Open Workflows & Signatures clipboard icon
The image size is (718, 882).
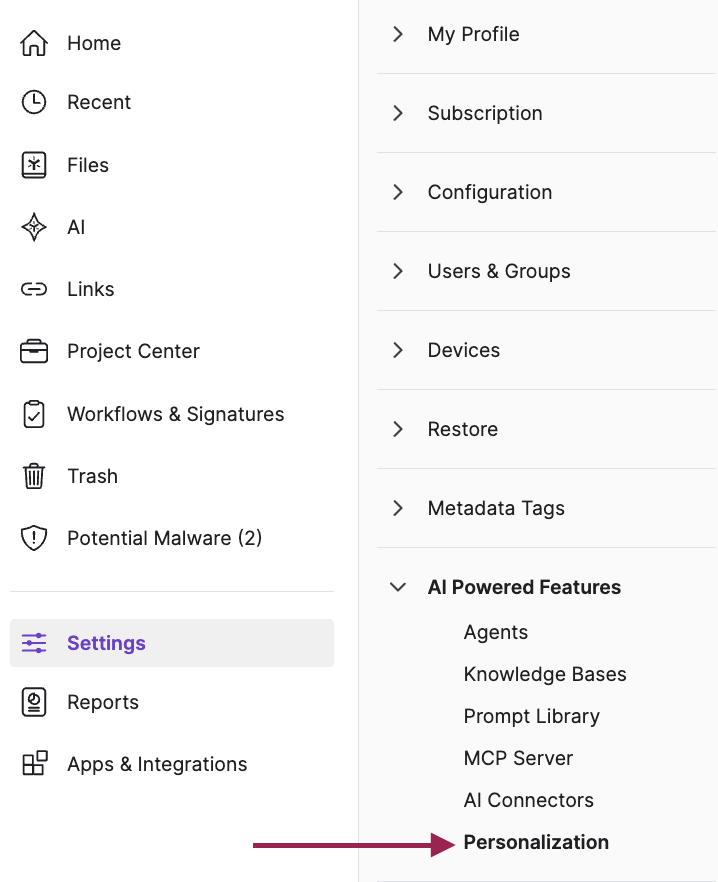tap(34, 414)
